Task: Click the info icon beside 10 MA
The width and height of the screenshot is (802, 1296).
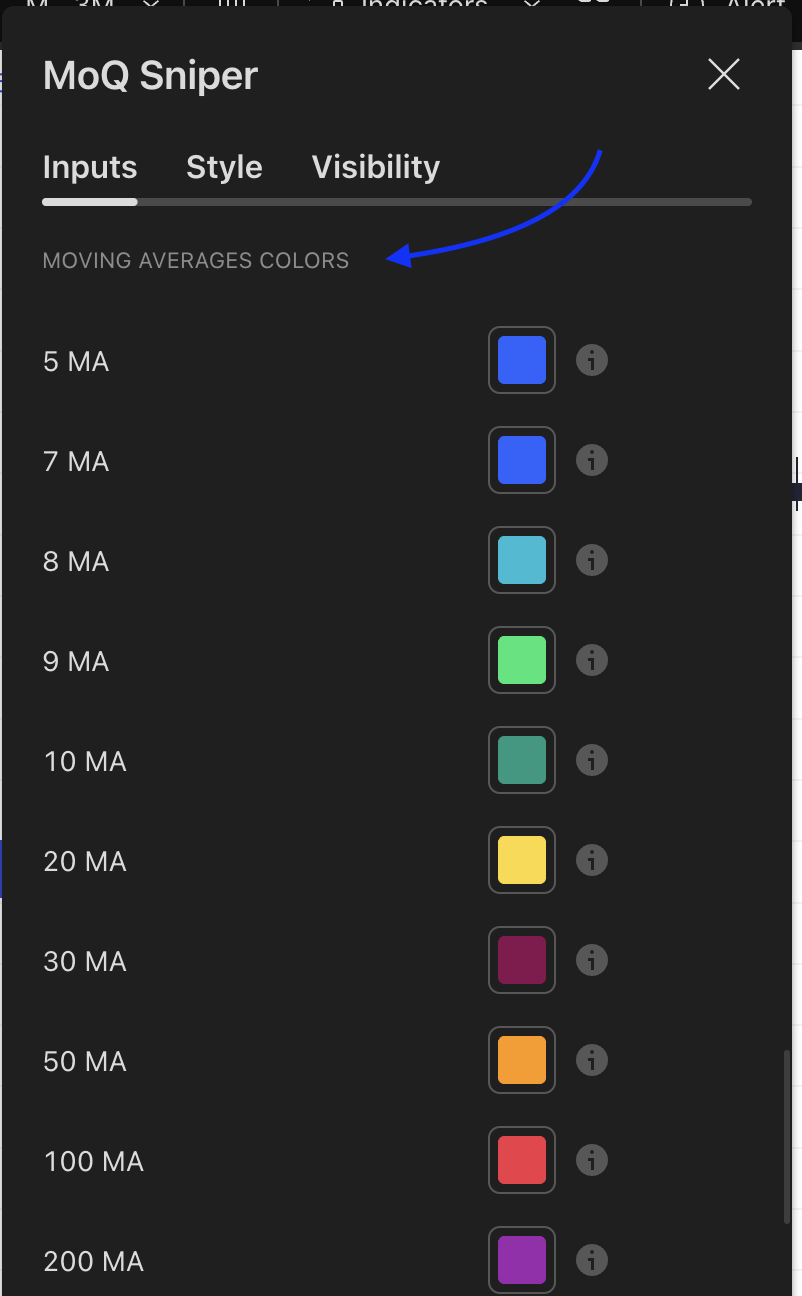Action: coord(592,760)
